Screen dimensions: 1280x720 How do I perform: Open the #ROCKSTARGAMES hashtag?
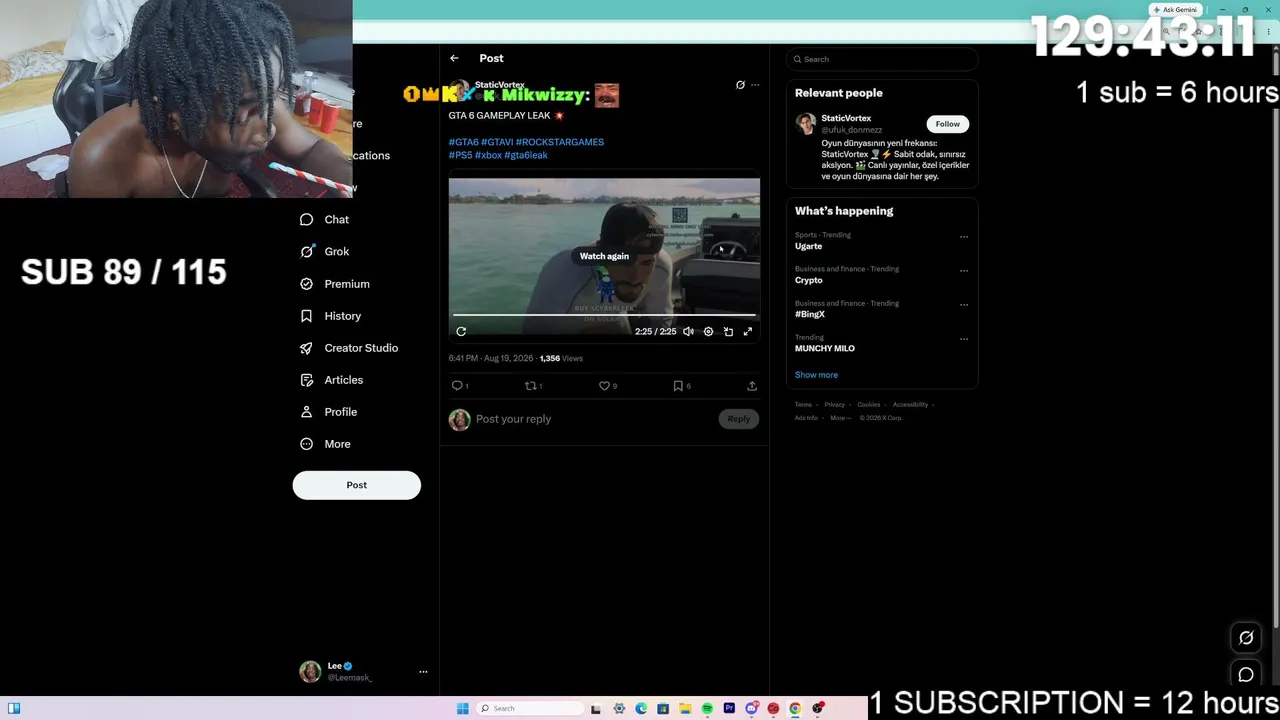click(560, 142)
